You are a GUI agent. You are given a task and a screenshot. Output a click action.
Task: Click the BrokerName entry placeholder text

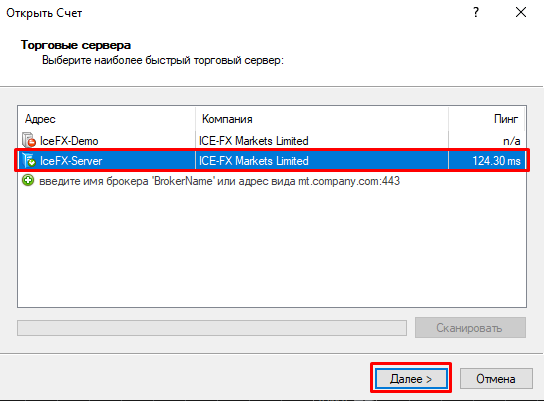(x=220, y=181)
